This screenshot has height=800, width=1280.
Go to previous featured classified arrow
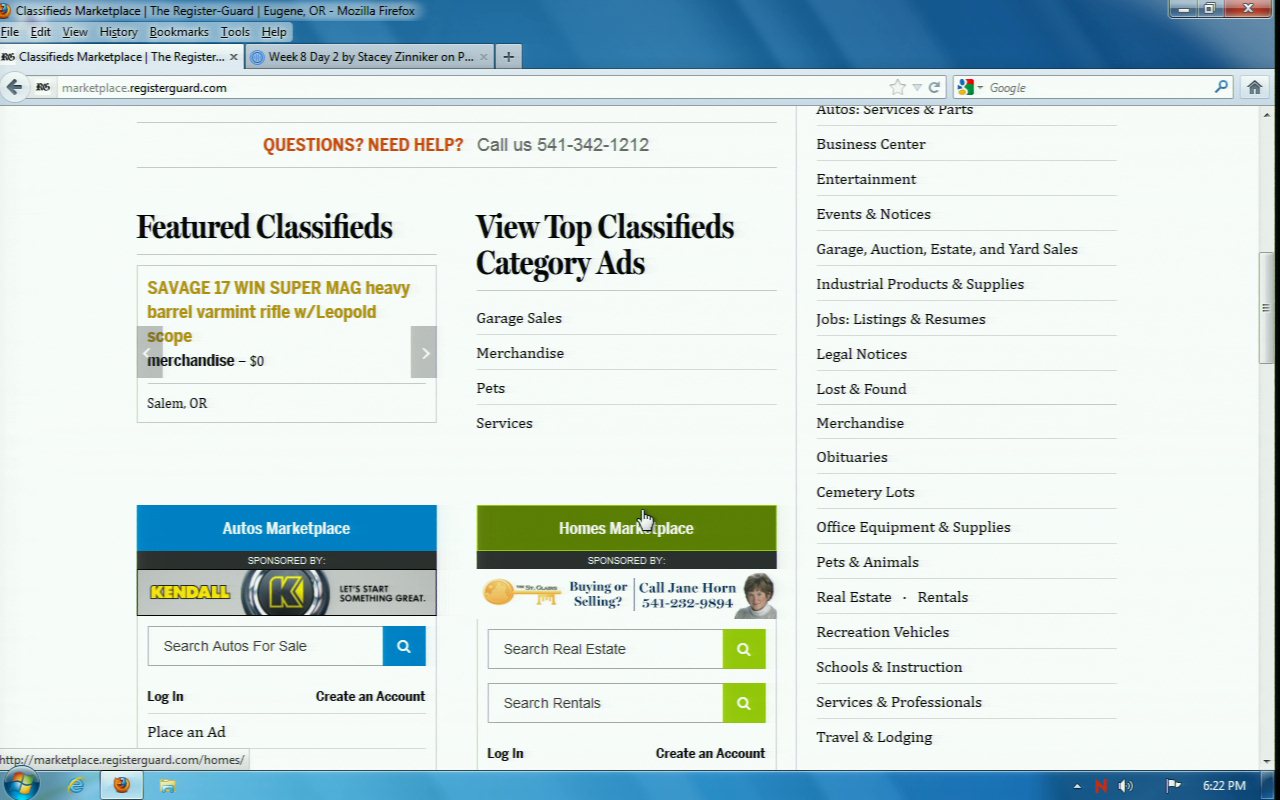click(x=148, y=352)
